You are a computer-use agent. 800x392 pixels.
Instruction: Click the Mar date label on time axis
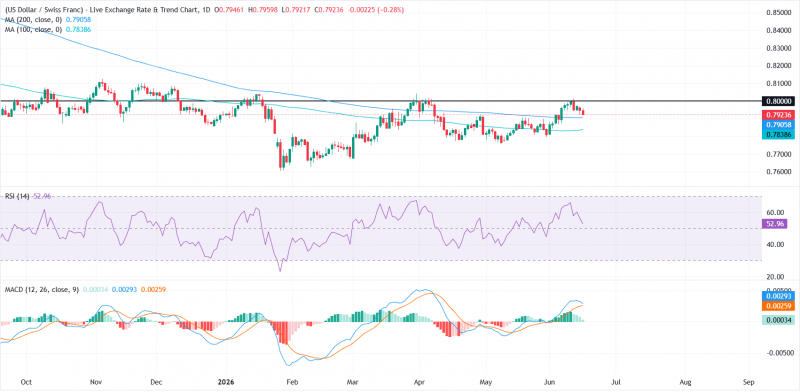(353, 382)
